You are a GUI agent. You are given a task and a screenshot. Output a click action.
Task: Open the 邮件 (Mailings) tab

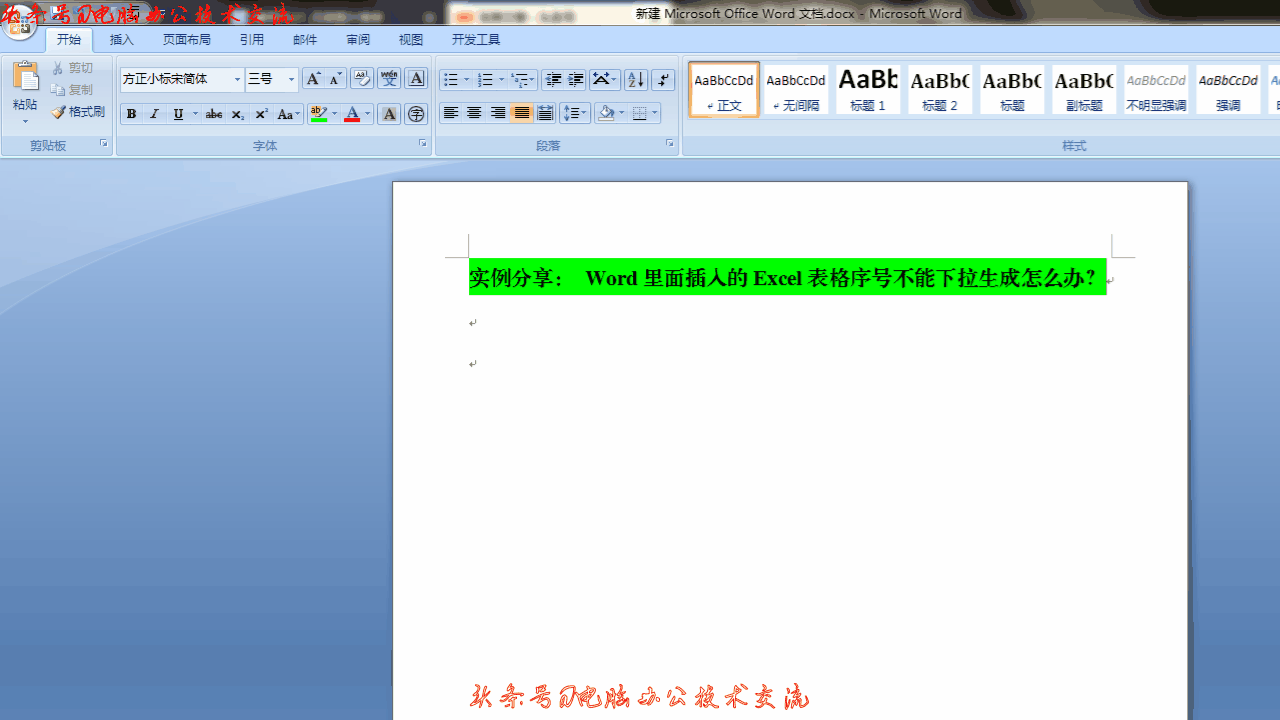point(305,40)
